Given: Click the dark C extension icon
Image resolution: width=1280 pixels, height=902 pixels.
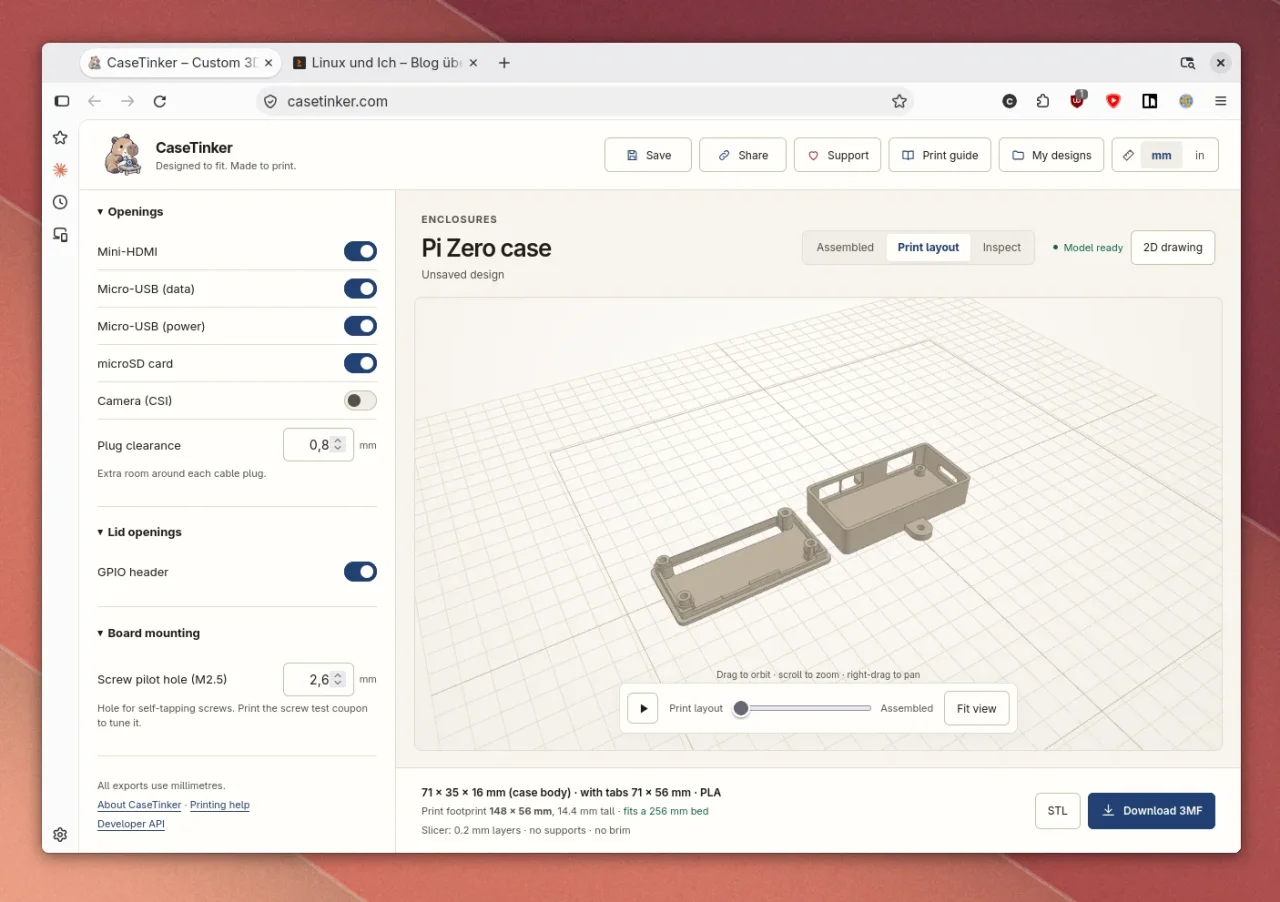Looking at the screenshot, I should pos(1009,101).
